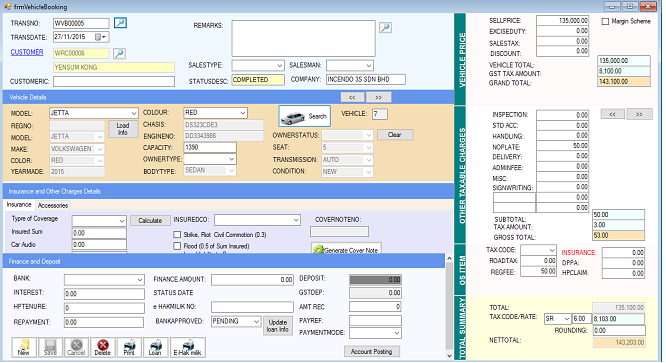The height and width of the screenshot is (363, 666).
Task: Expand the SALESMAN dropdown
Action: pyautogui.click(x=369, y=65)
